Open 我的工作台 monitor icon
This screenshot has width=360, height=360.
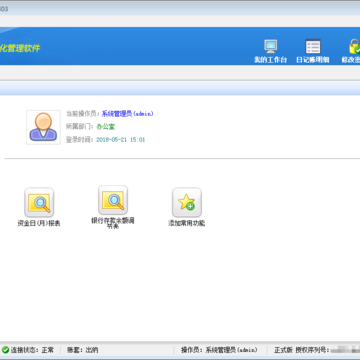[270, 46]
